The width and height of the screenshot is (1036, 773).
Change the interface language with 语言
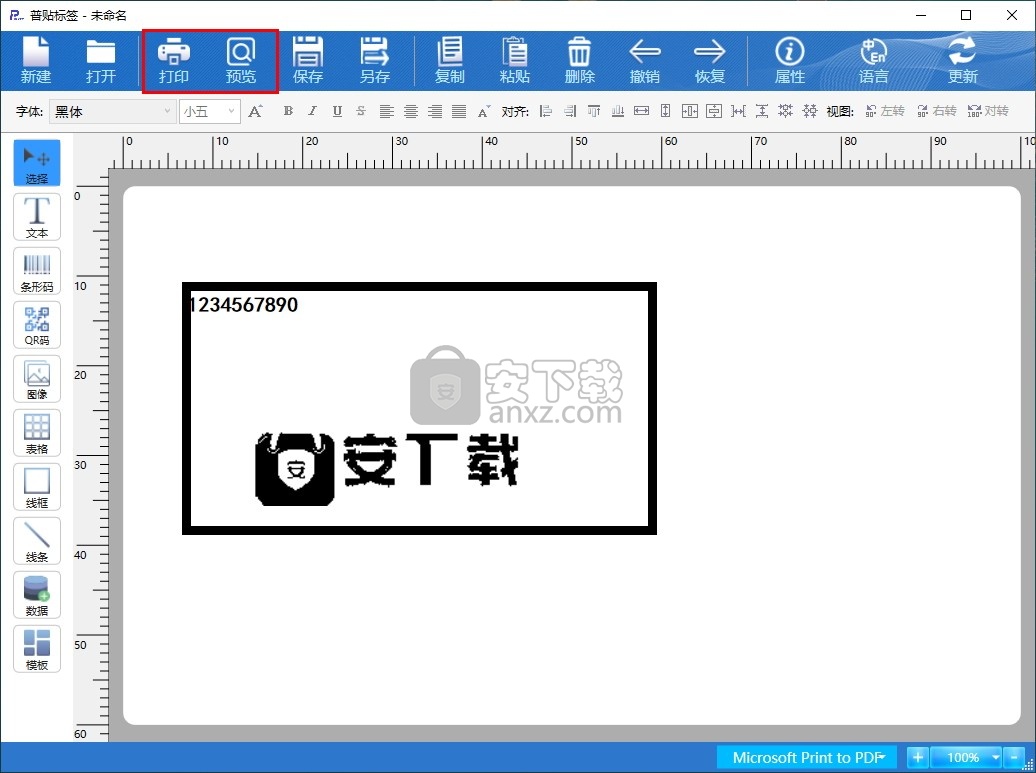click(873, 60)
